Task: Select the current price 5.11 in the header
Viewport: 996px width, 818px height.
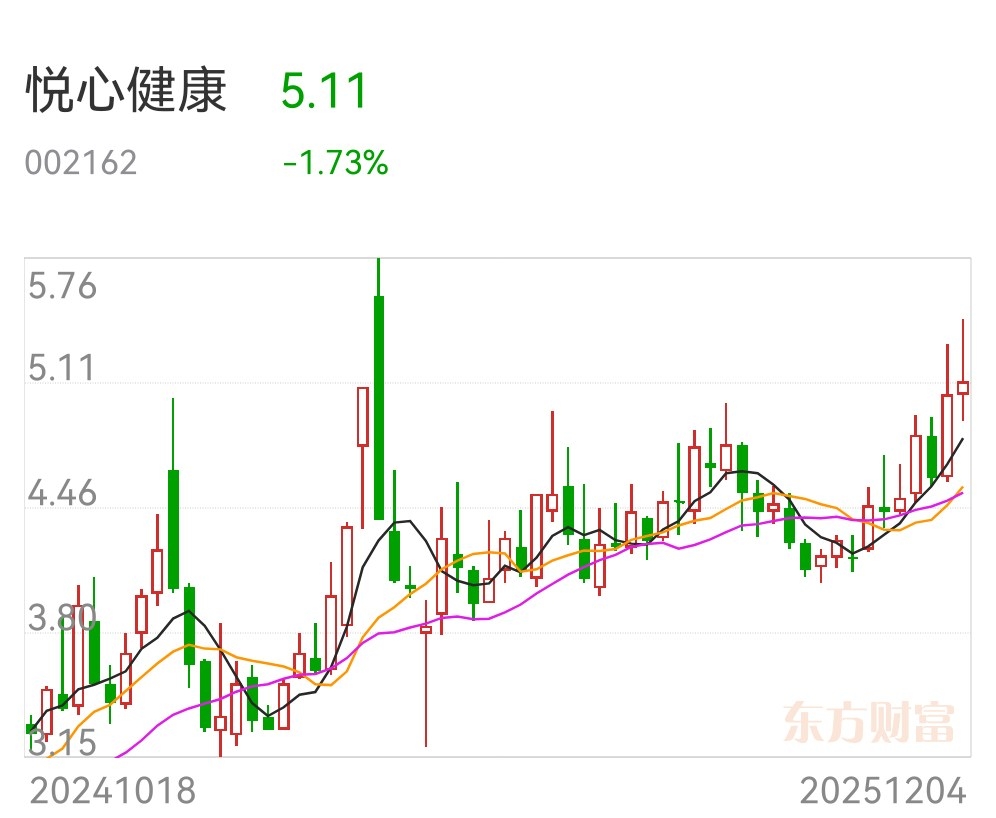Action: (x=324, y=91)
